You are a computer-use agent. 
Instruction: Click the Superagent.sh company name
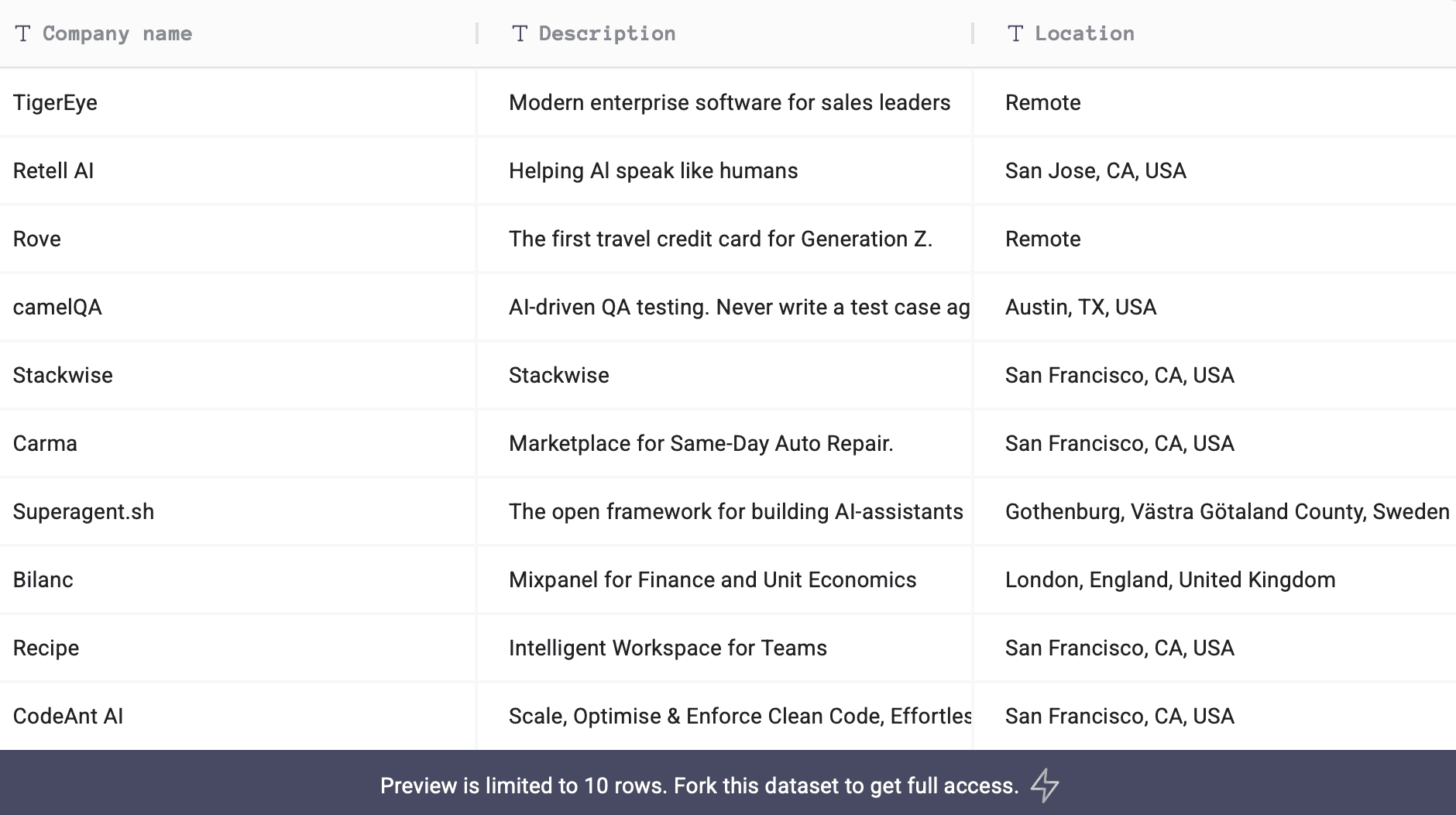tap(84, 511)
